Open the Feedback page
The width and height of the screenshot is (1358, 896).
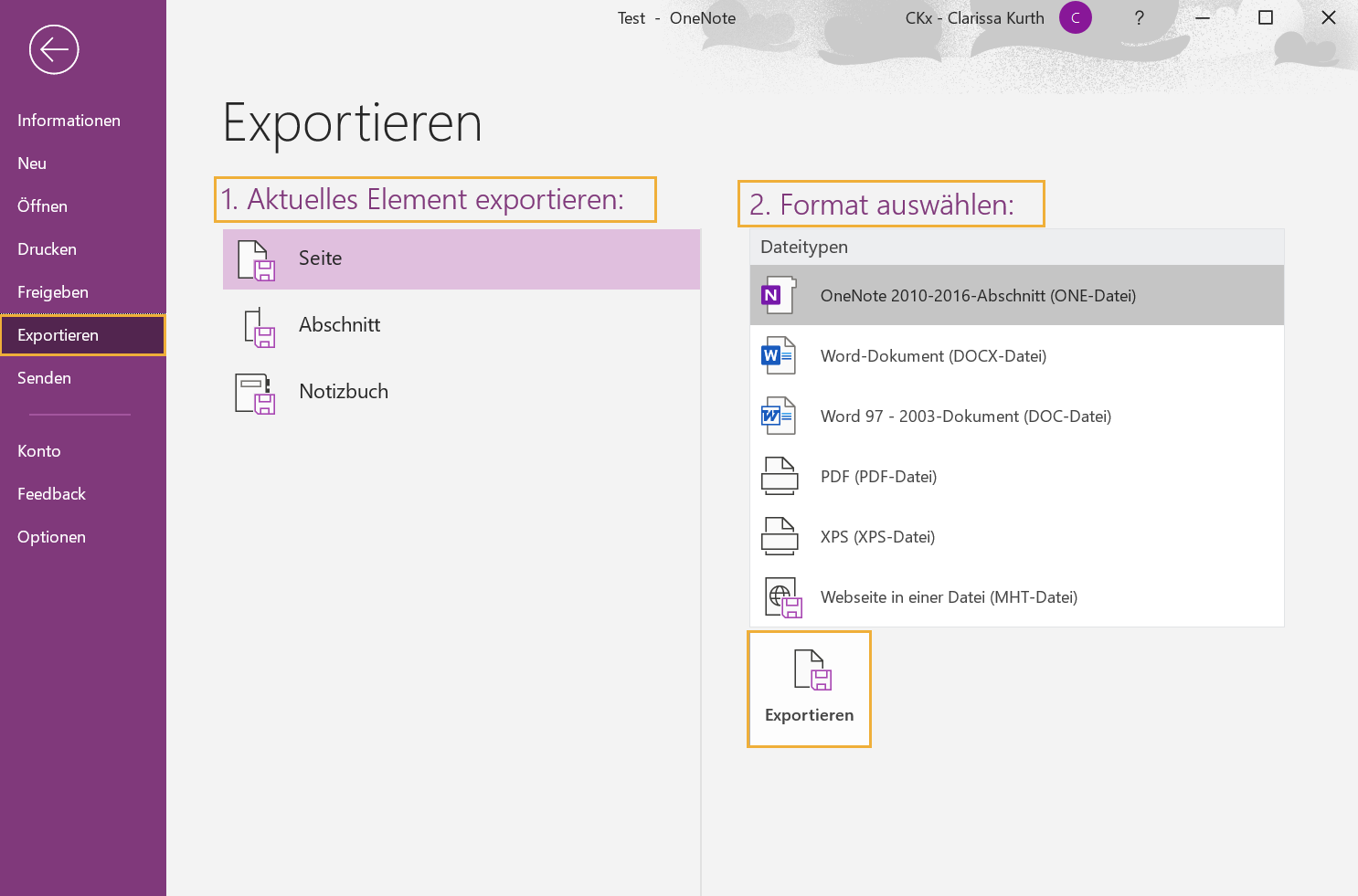pos(51,493)
